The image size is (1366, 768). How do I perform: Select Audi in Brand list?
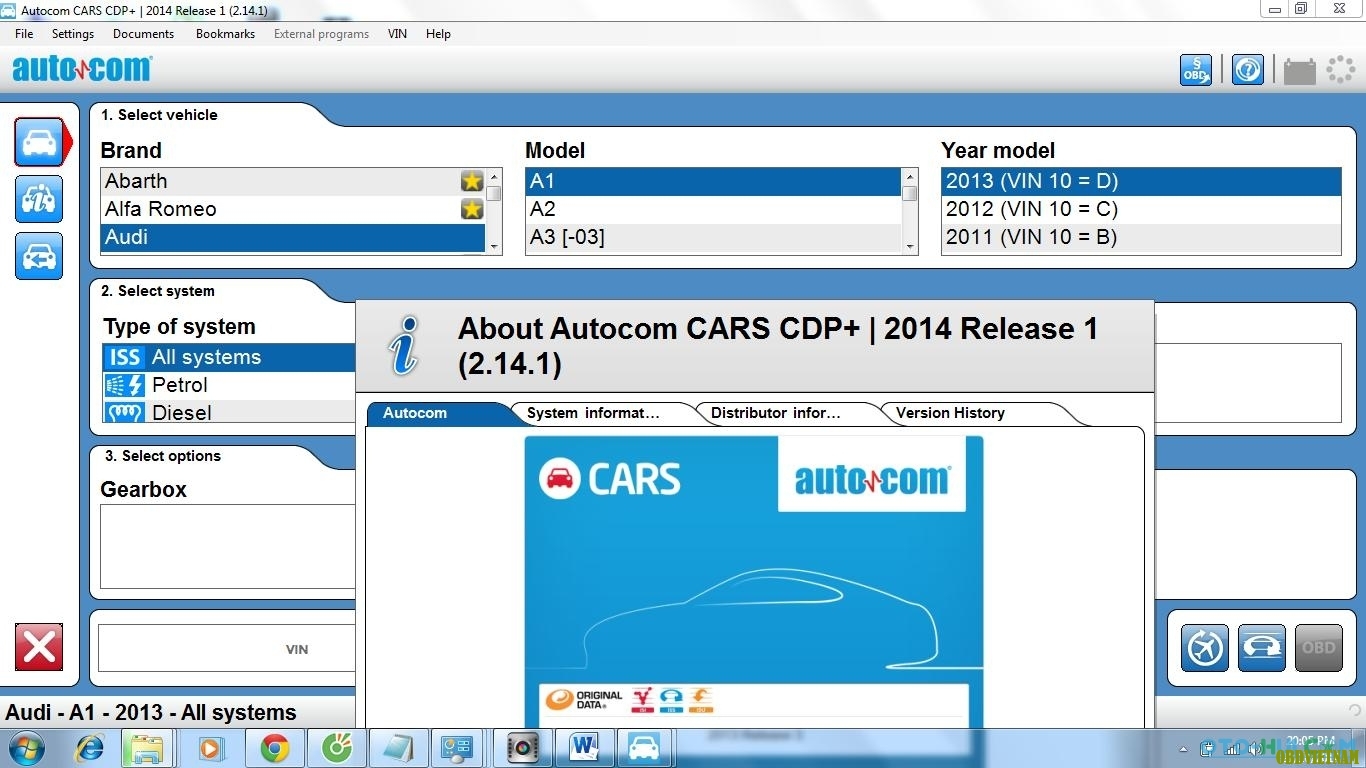293,237
